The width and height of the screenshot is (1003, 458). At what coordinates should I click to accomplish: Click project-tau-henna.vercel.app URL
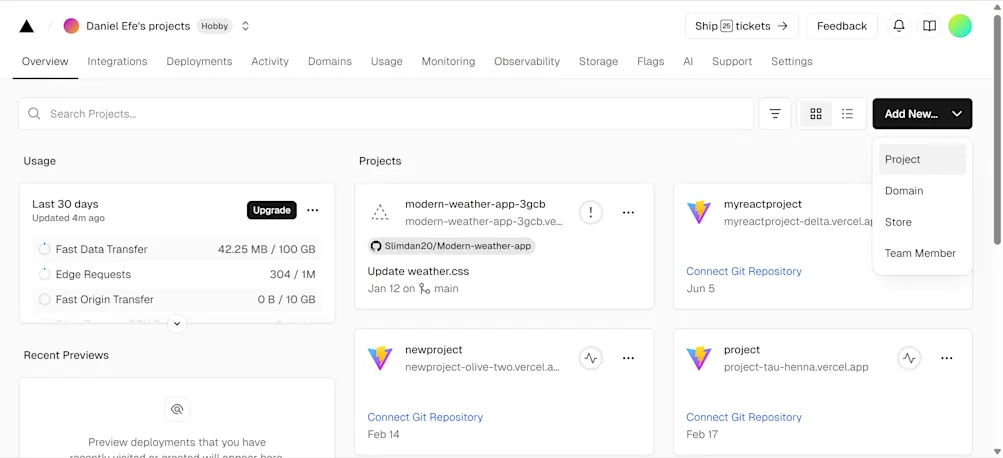point(796,367)
